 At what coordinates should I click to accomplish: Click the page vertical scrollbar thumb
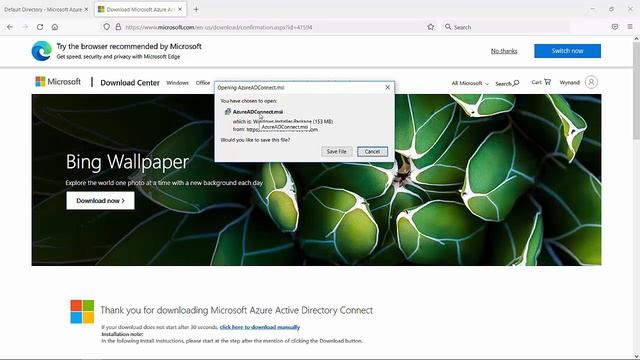636,92
